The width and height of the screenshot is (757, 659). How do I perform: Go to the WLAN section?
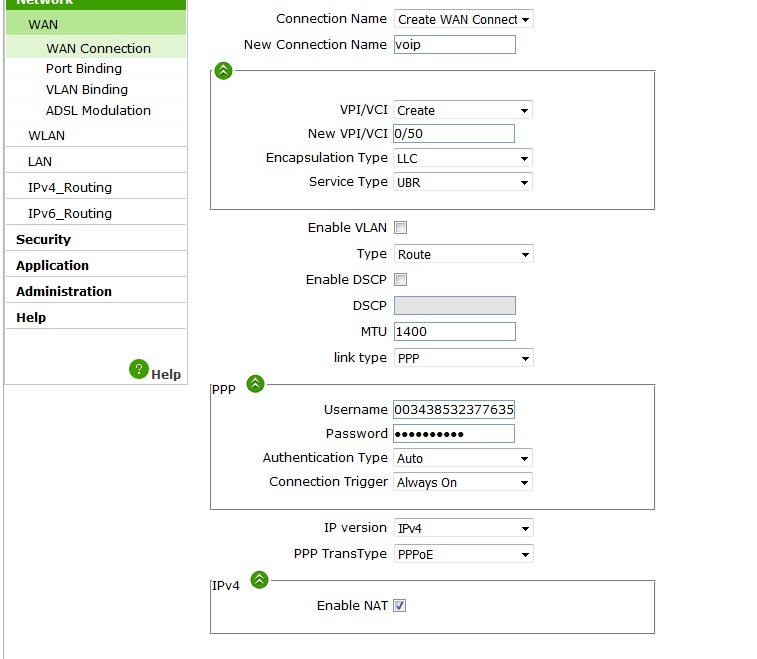pyautogui.click(x=47, y=135)
